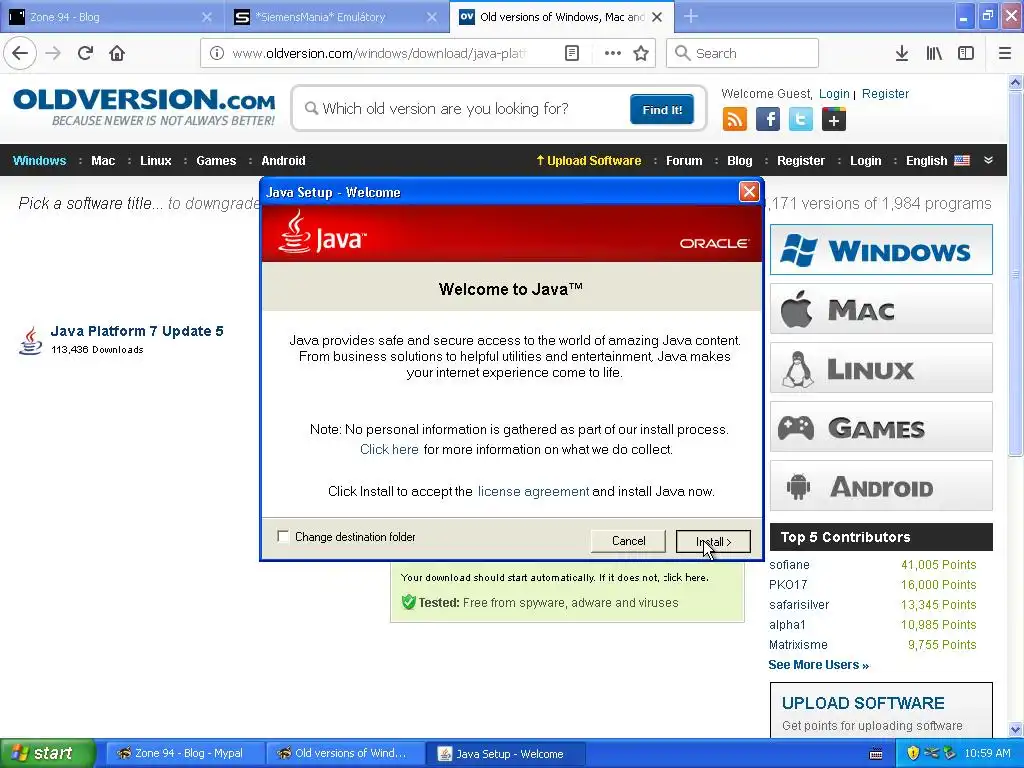Click the Android category banner
The height and width of the screenshot is (768, 1024).
click(881, 486)
